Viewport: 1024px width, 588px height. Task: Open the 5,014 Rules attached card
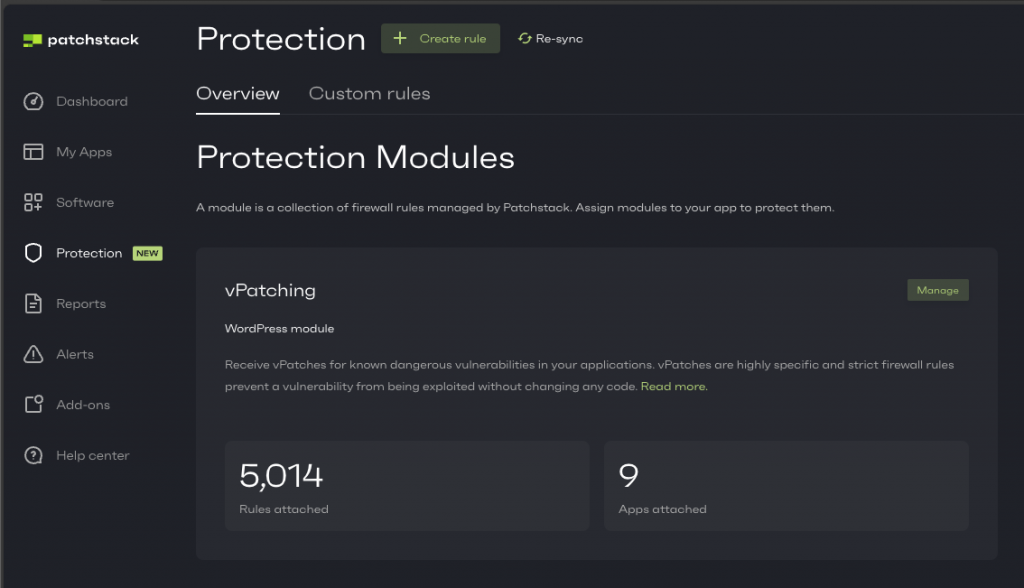click(407, 486)
